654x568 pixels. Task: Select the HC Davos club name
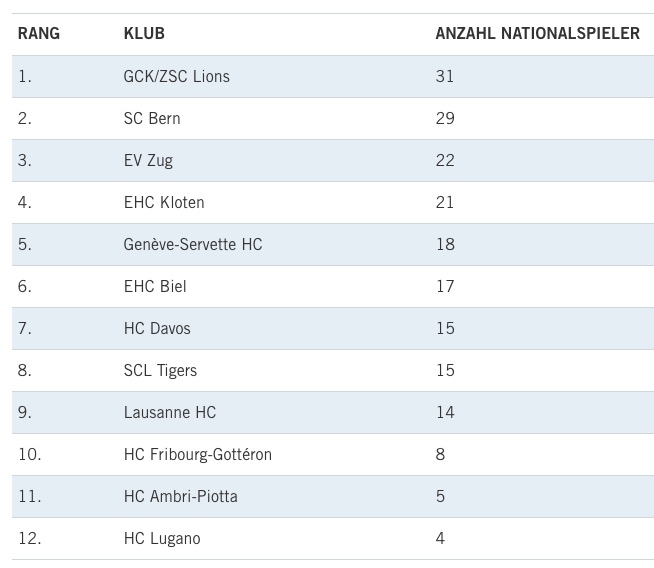point(157,328)
